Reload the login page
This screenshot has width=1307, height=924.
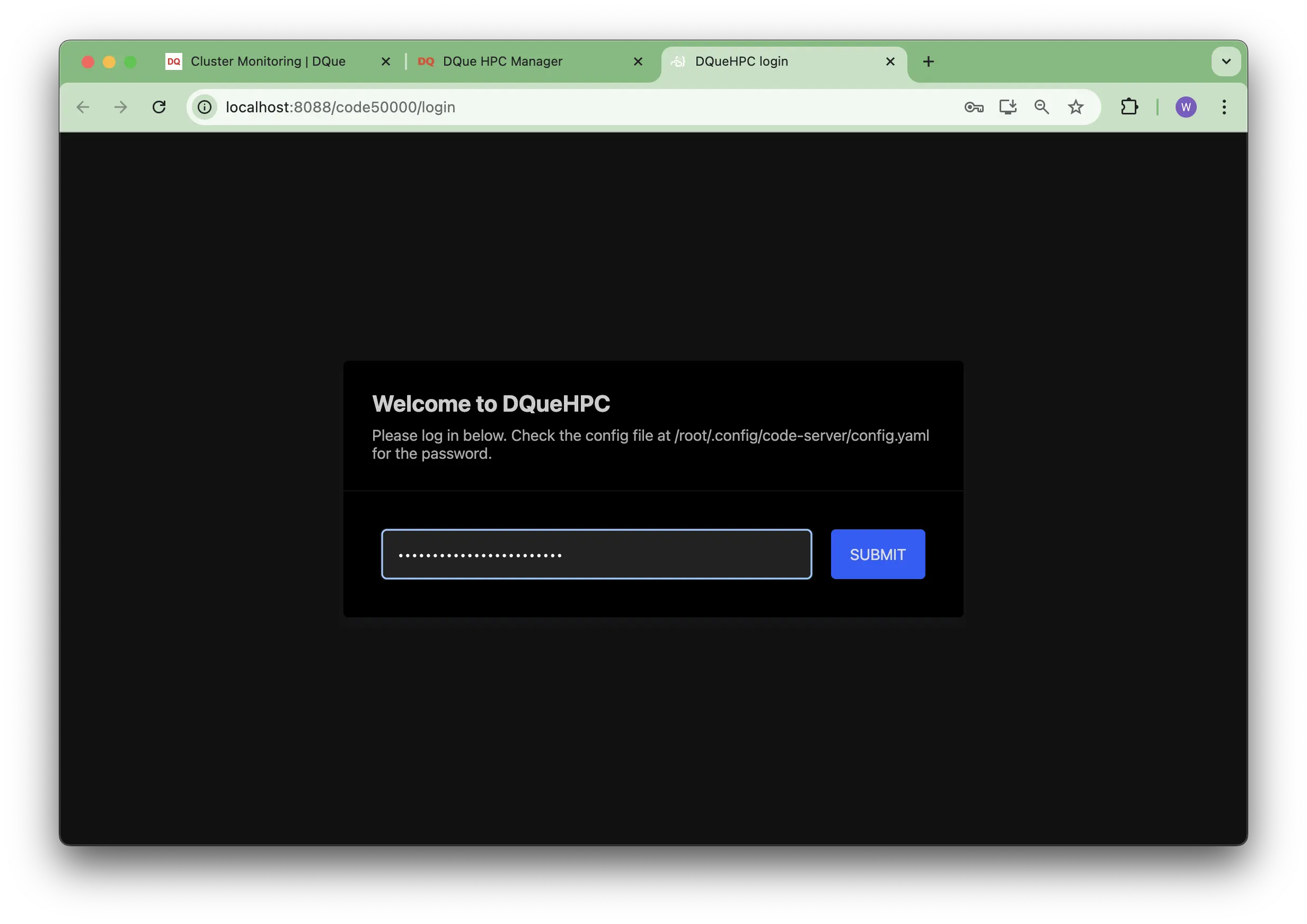click(x=159, y=107)
